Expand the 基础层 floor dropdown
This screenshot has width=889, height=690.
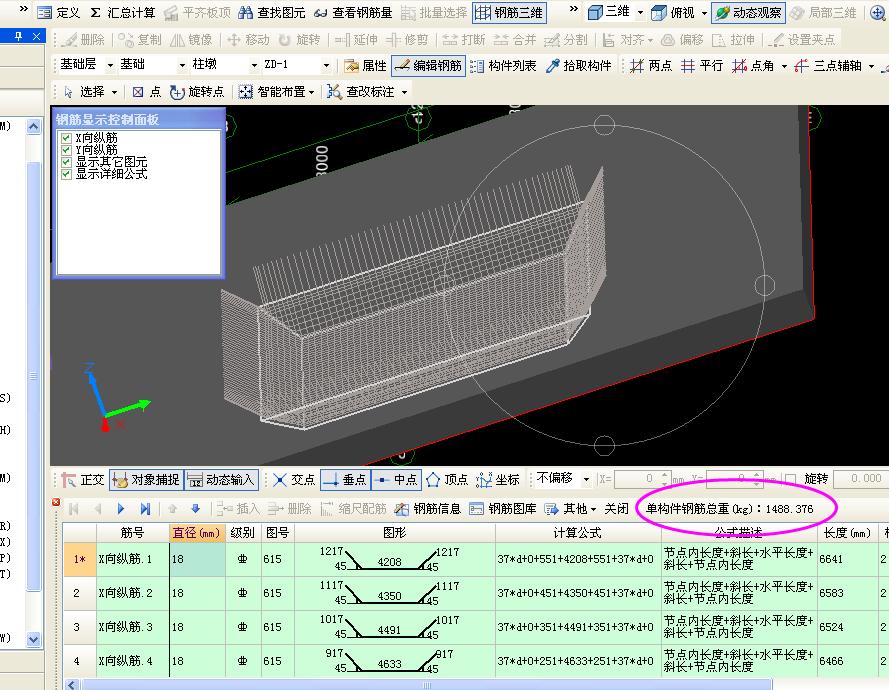pyautogui.click(x=110, y=65)
